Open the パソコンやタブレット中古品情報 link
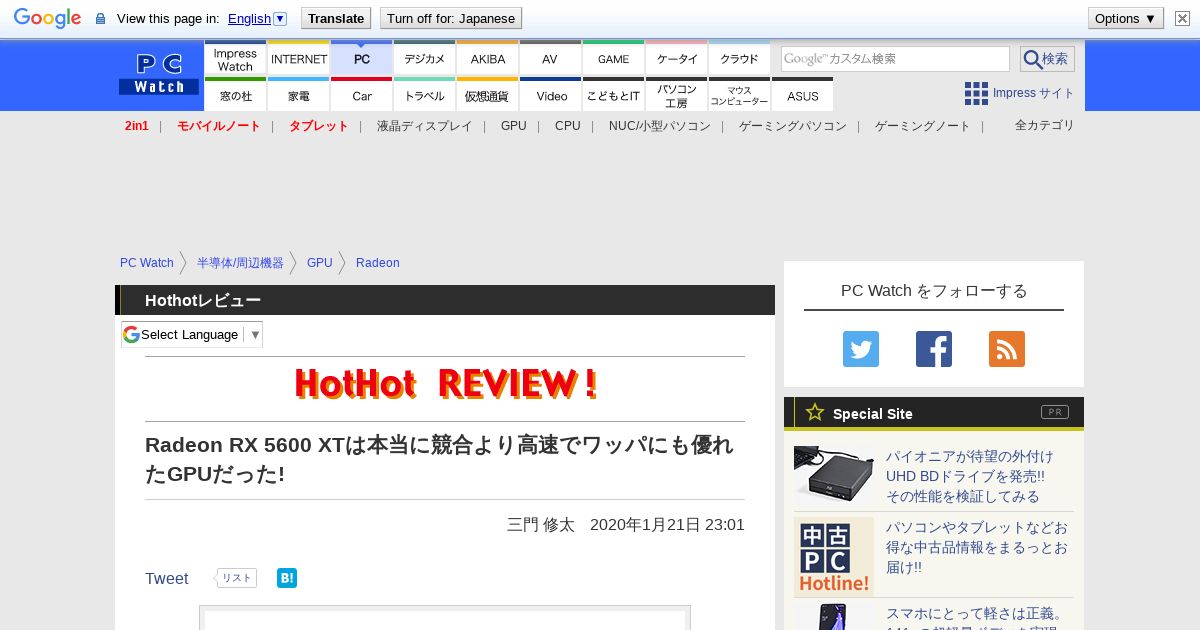Viewport: 1200px width, 630px height. [x=977, y=547]
